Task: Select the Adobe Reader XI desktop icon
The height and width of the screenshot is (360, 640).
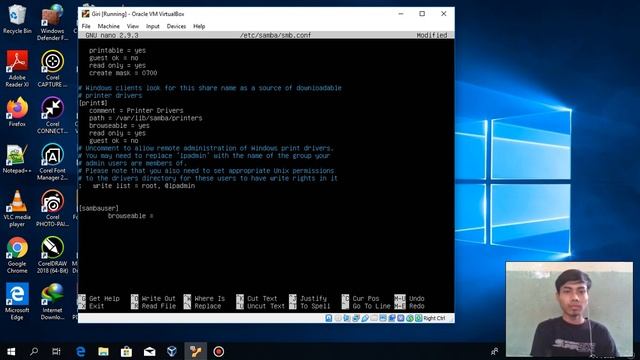Action: coord(17,69)
